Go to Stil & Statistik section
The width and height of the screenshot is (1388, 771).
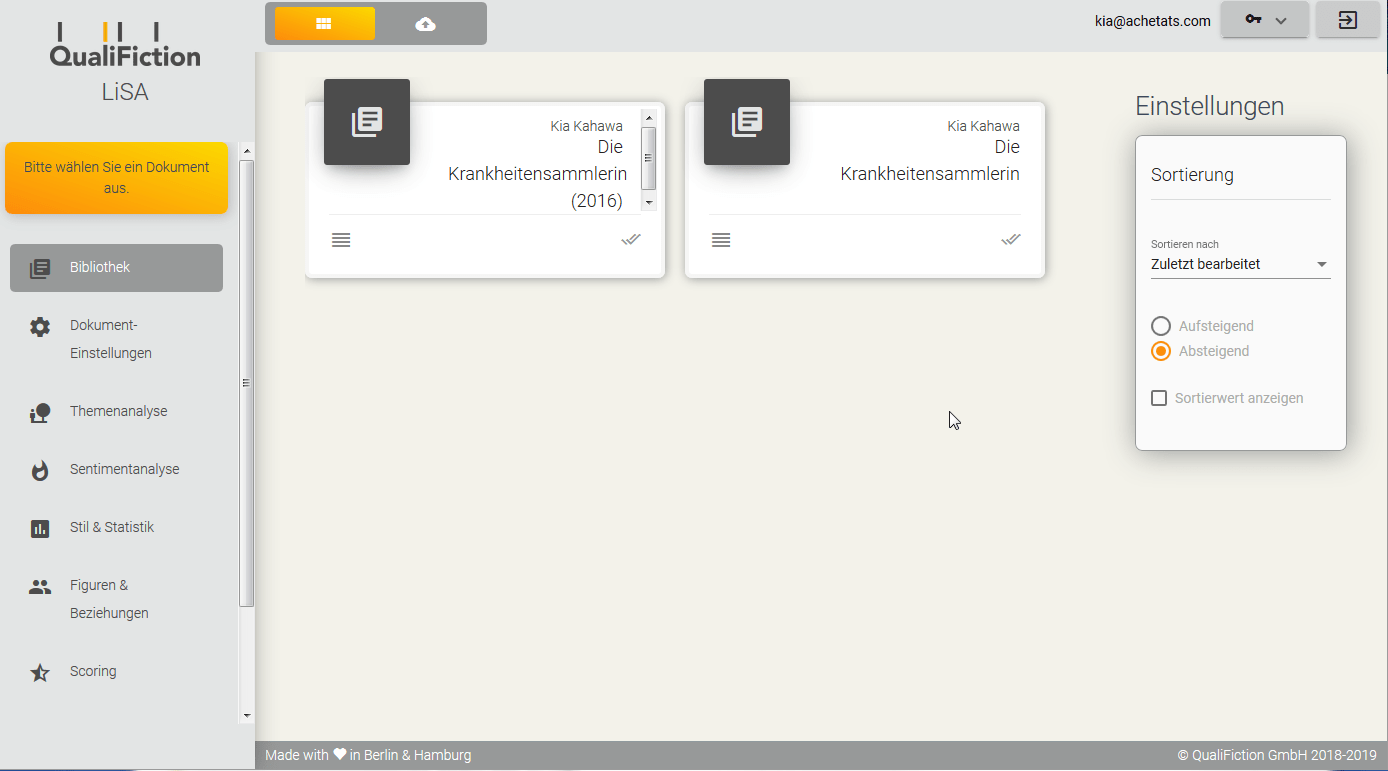point(111,528)
